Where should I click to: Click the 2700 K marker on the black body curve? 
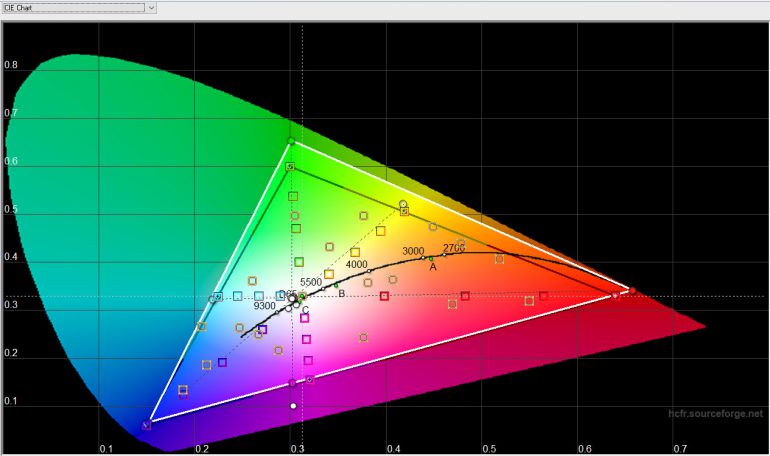click(x=444, y=255)
